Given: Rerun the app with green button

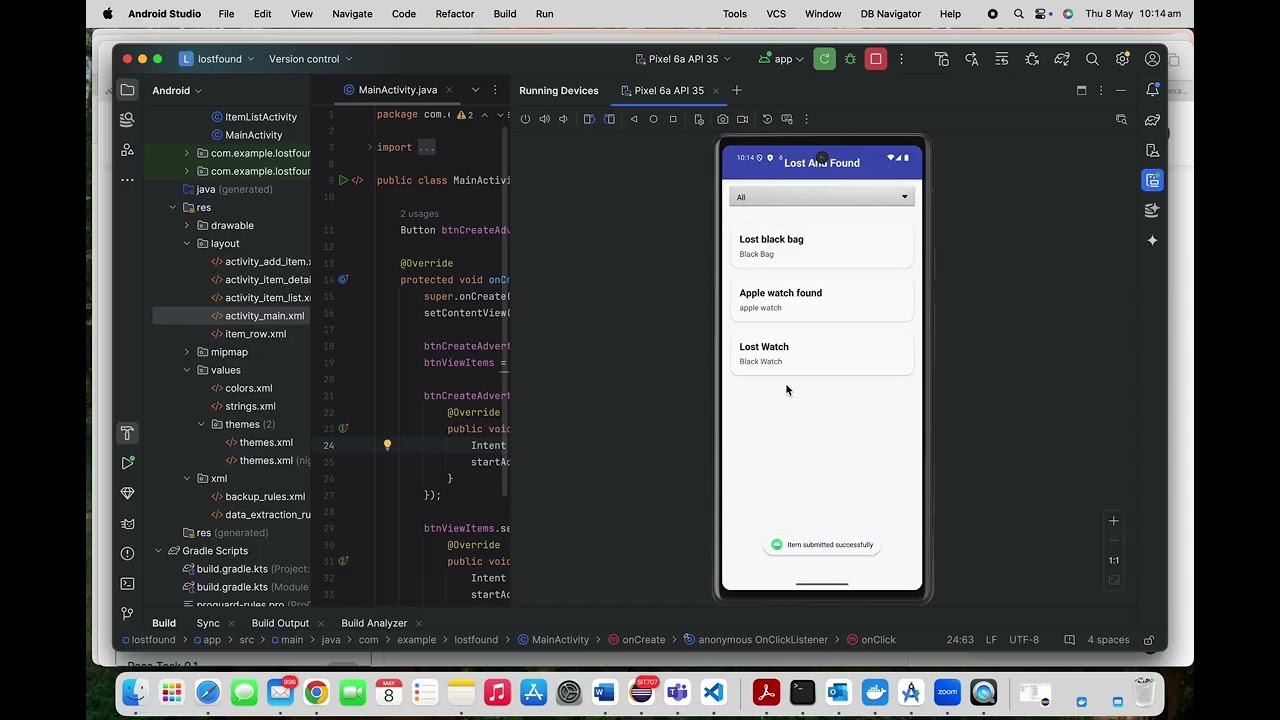Looking at the screenshot, I should point(824,59).
